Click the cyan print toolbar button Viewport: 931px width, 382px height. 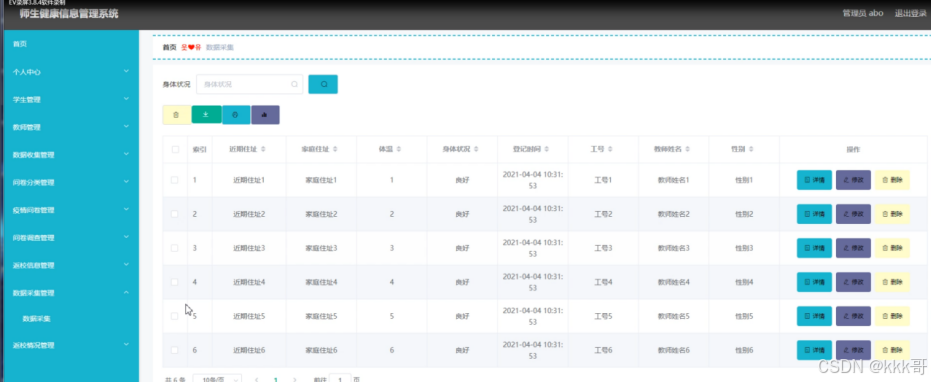[236, 115]
